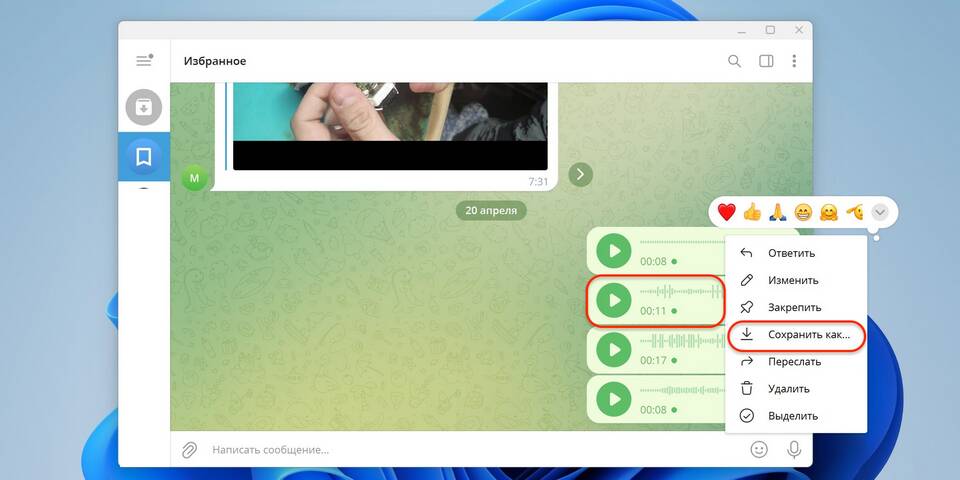The width and height of the screenshot is (960, 480).
Task: Select the Saved Messages bookmark icon
Action: click(144, 156)
